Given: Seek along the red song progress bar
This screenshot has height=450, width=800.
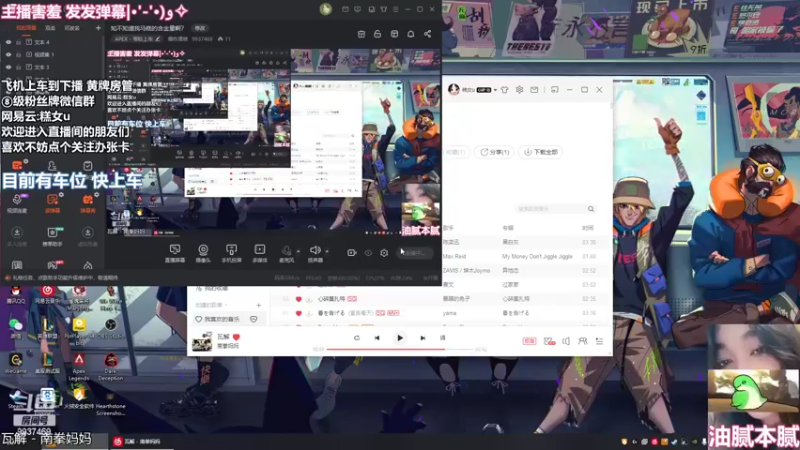Looking at the screenshot, I should (400, 349).
